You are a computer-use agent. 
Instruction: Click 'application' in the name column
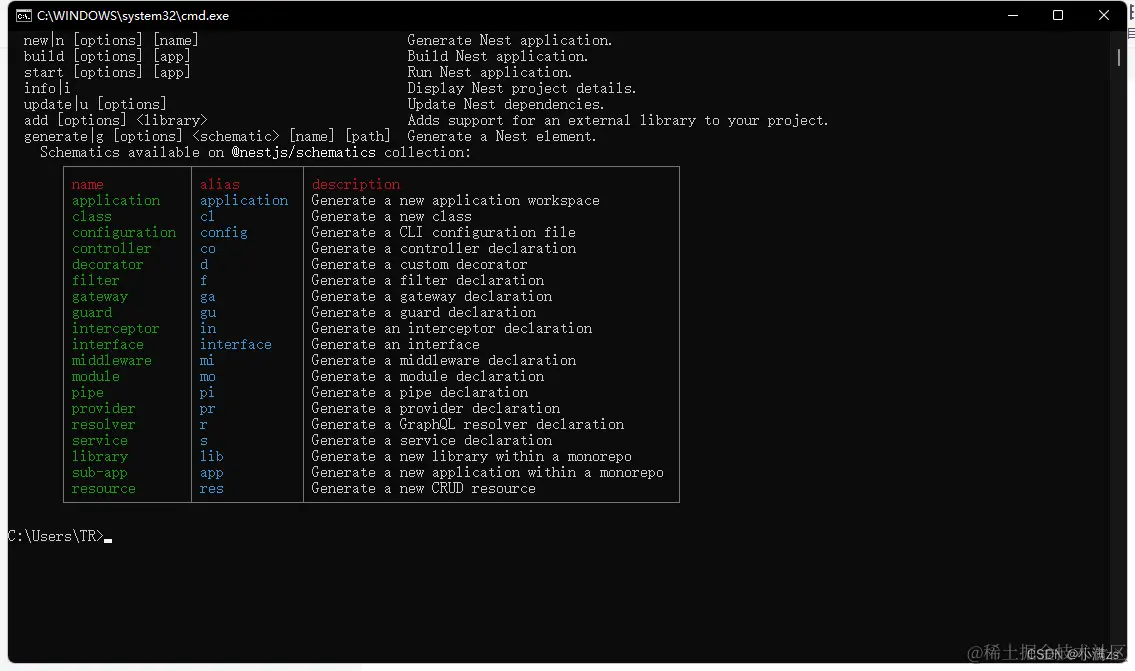[116, 201]
